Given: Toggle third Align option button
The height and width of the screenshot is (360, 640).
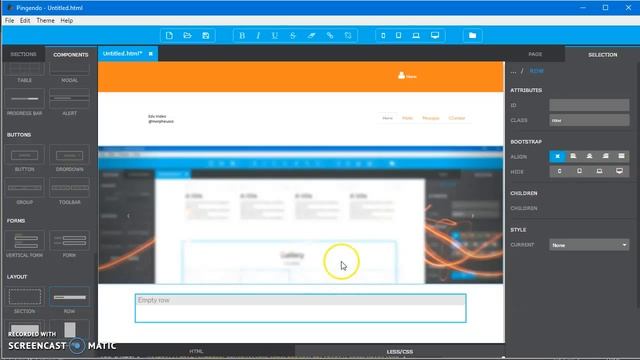Looking at the screenshot, I should click(x=589, y=156).
